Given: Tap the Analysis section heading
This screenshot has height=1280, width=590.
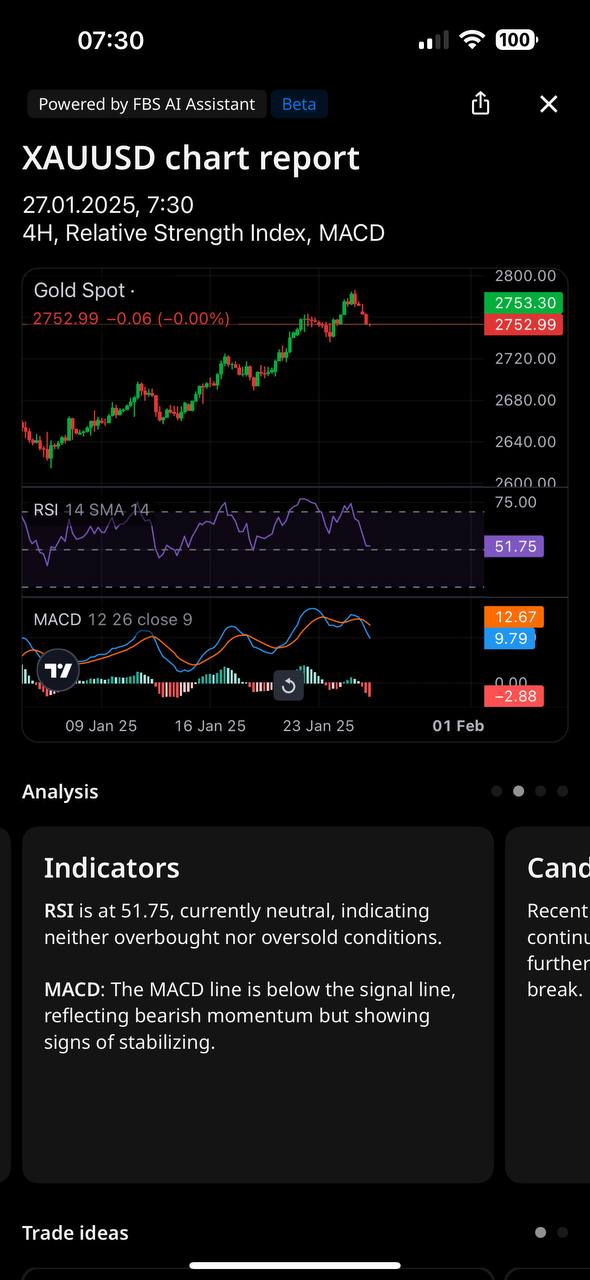Looking at the screenshot, I should click(60, 792).
